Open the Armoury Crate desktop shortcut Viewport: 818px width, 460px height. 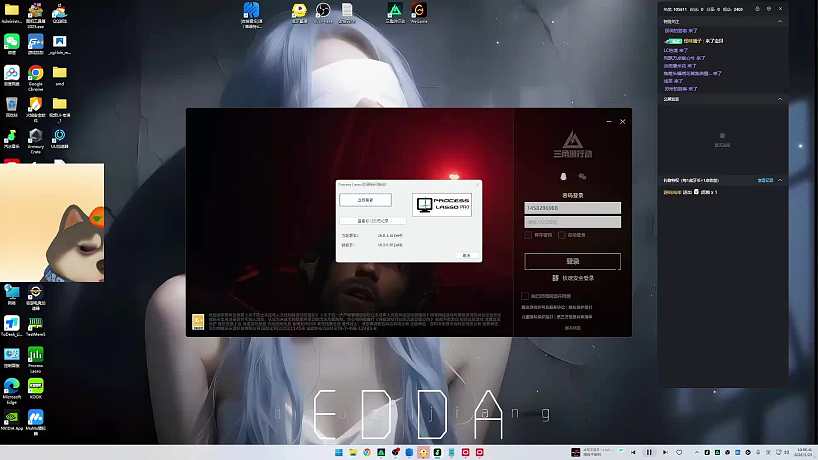pos(35,140)
